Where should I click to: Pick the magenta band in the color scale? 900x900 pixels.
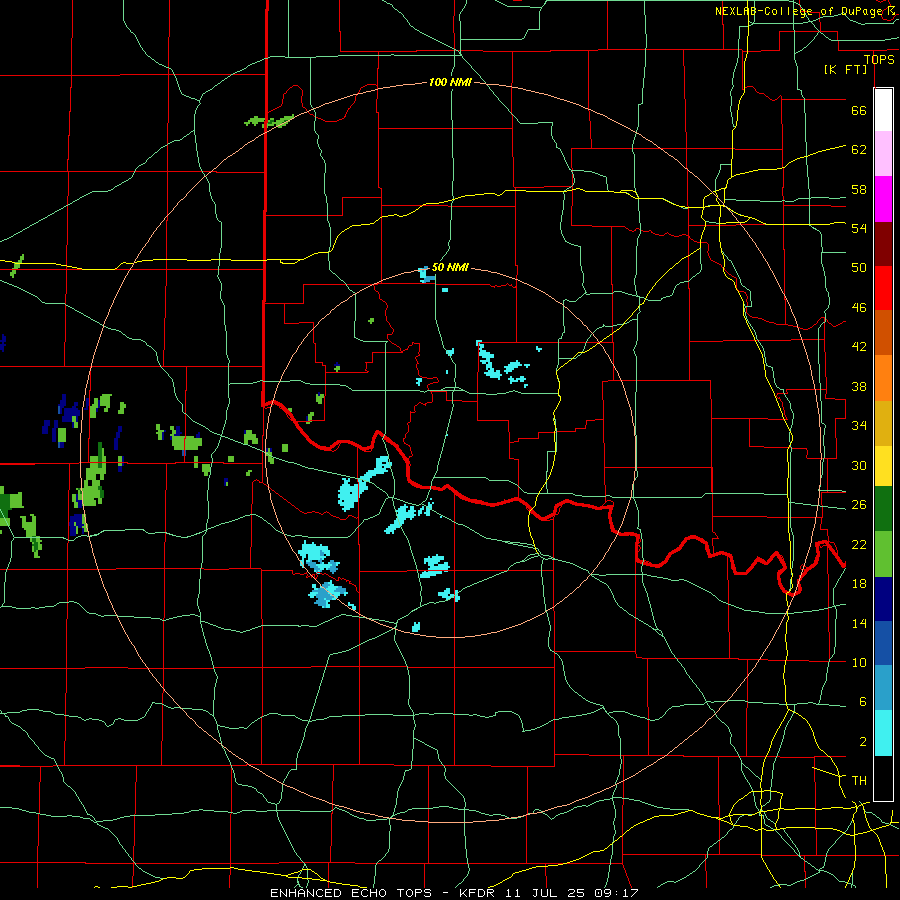click(x=883, y=199)
